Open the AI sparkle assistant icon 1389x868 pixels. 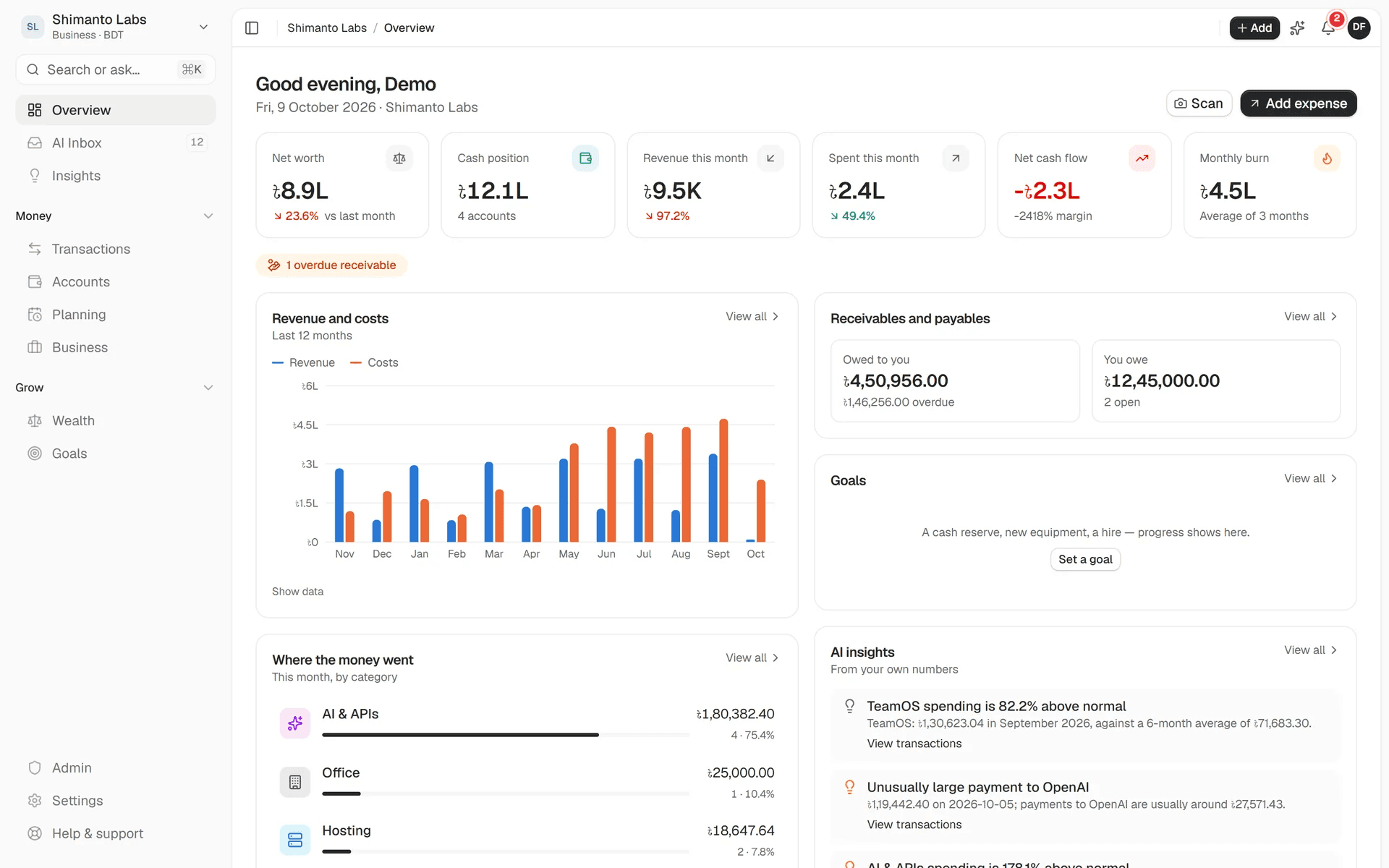coord(1297,28)
